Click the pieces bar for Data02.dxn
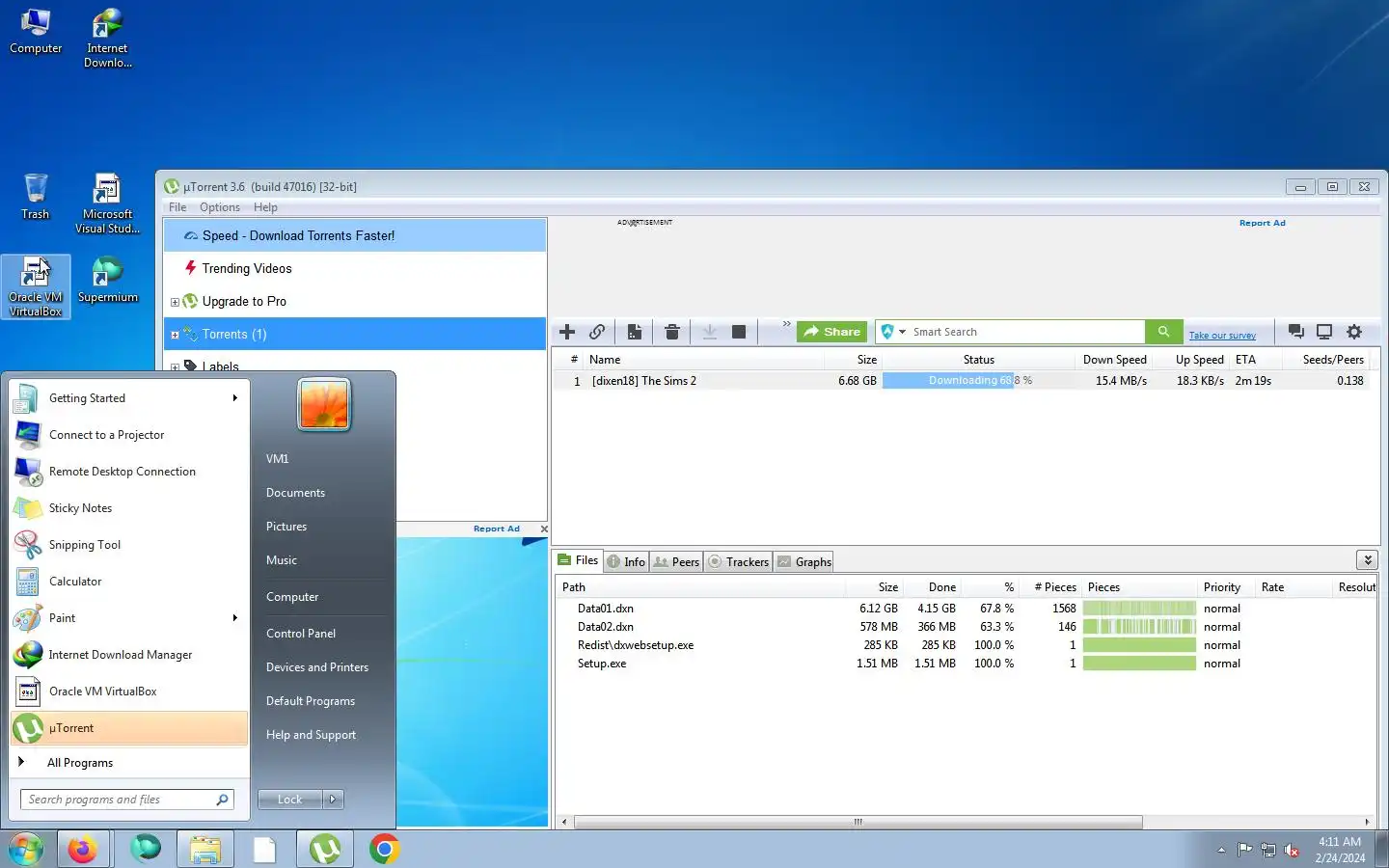Image resolution: width=1389 pixels, height=868 pixels. (x=1139, y=627)
